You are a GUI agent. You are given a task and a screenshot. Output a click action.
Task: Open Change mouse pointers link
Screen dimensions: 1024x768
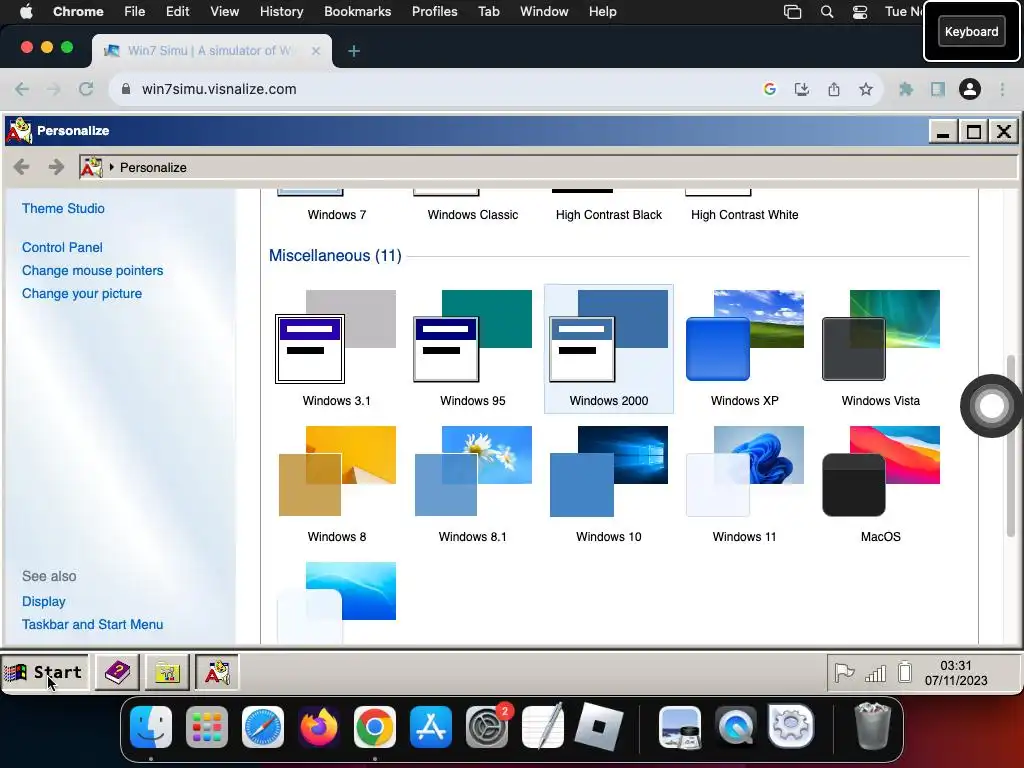pos(92,270)
